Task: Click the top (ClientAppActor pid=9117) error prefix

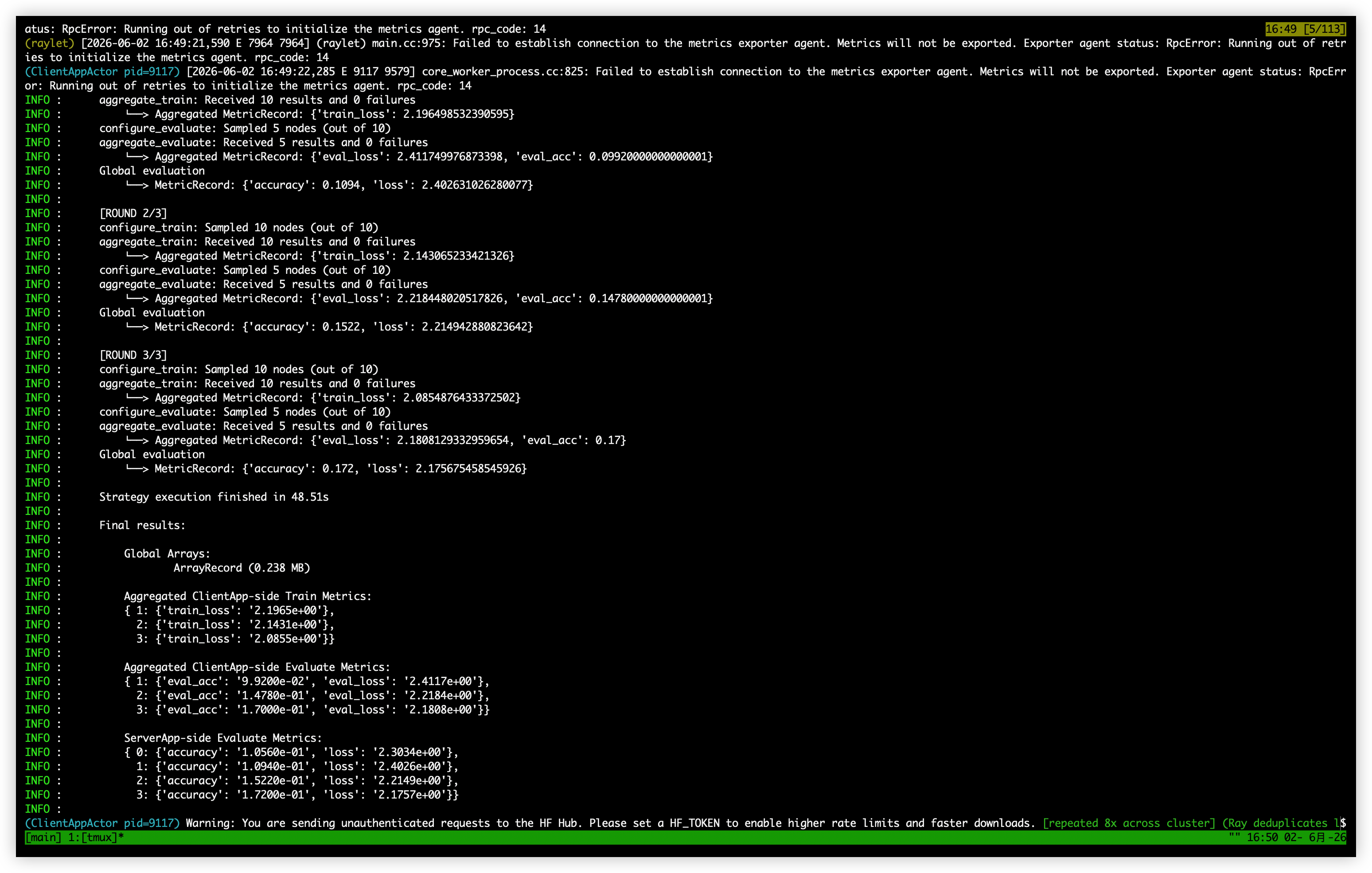Action: (x=102, y=72)
